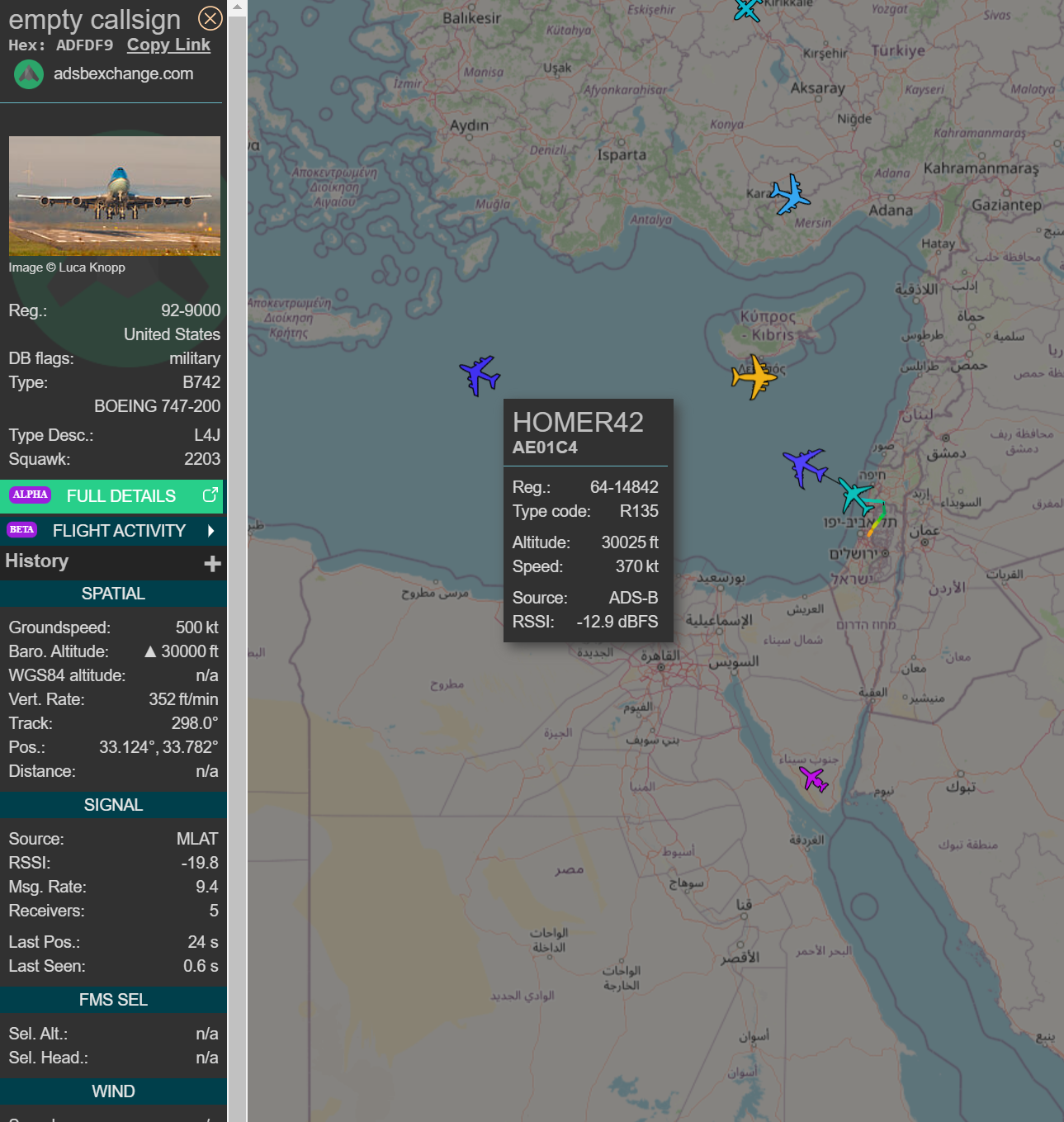The image size is (1064, 1122).
Task: Select the SPATIAL section header
Action: 113,594
